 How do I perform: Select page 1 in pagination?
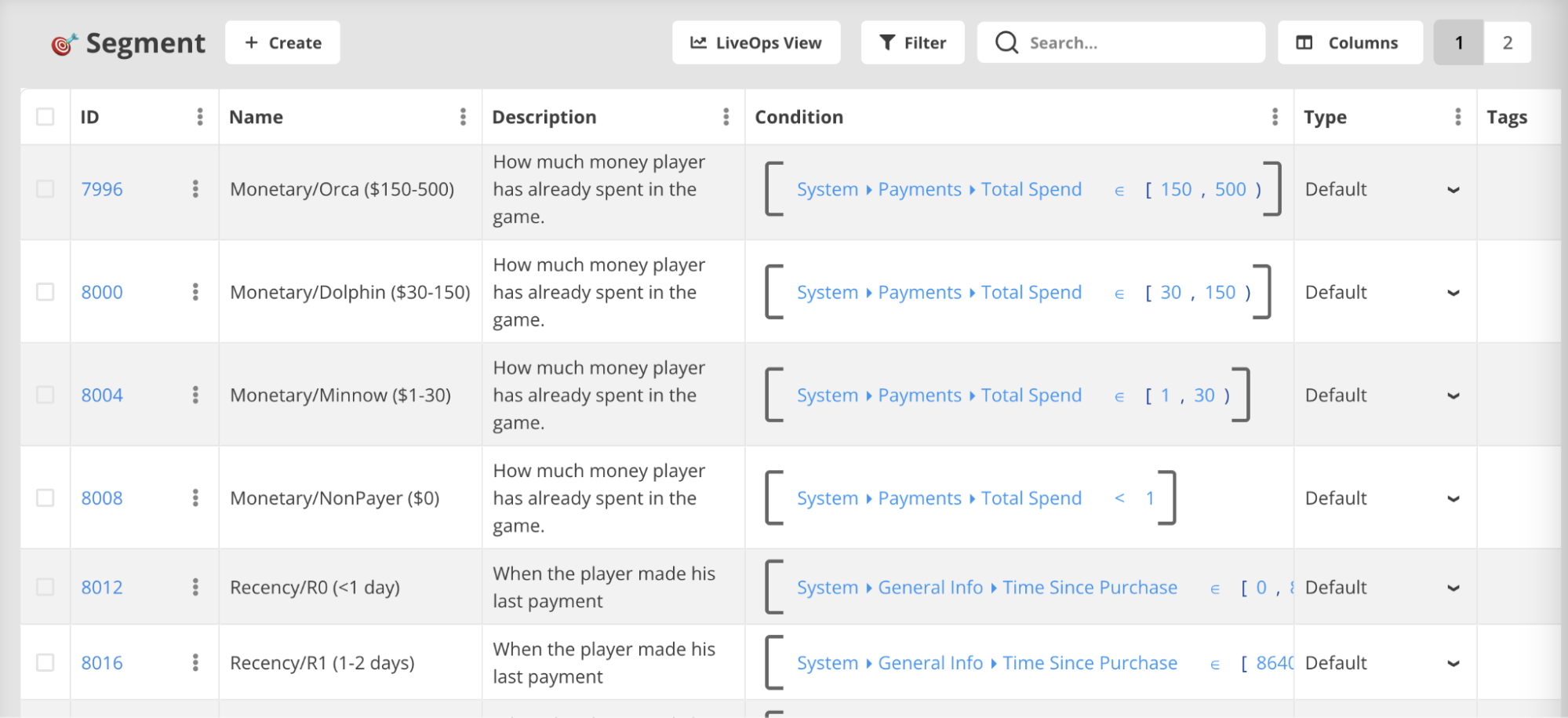[x=1458, y=42]
